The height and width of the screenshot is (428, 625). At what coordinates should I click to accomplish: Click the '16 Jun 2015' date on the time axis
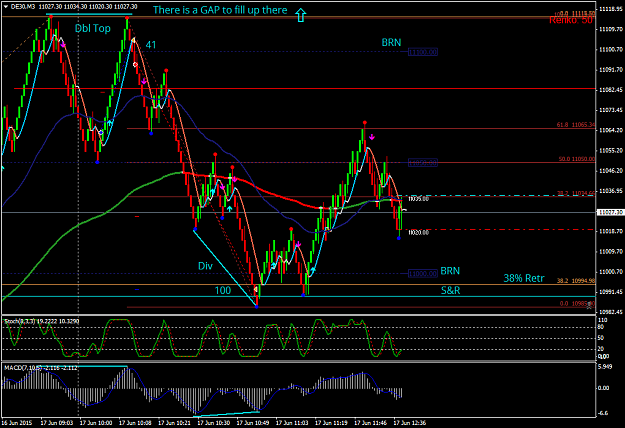coord(17,423)
